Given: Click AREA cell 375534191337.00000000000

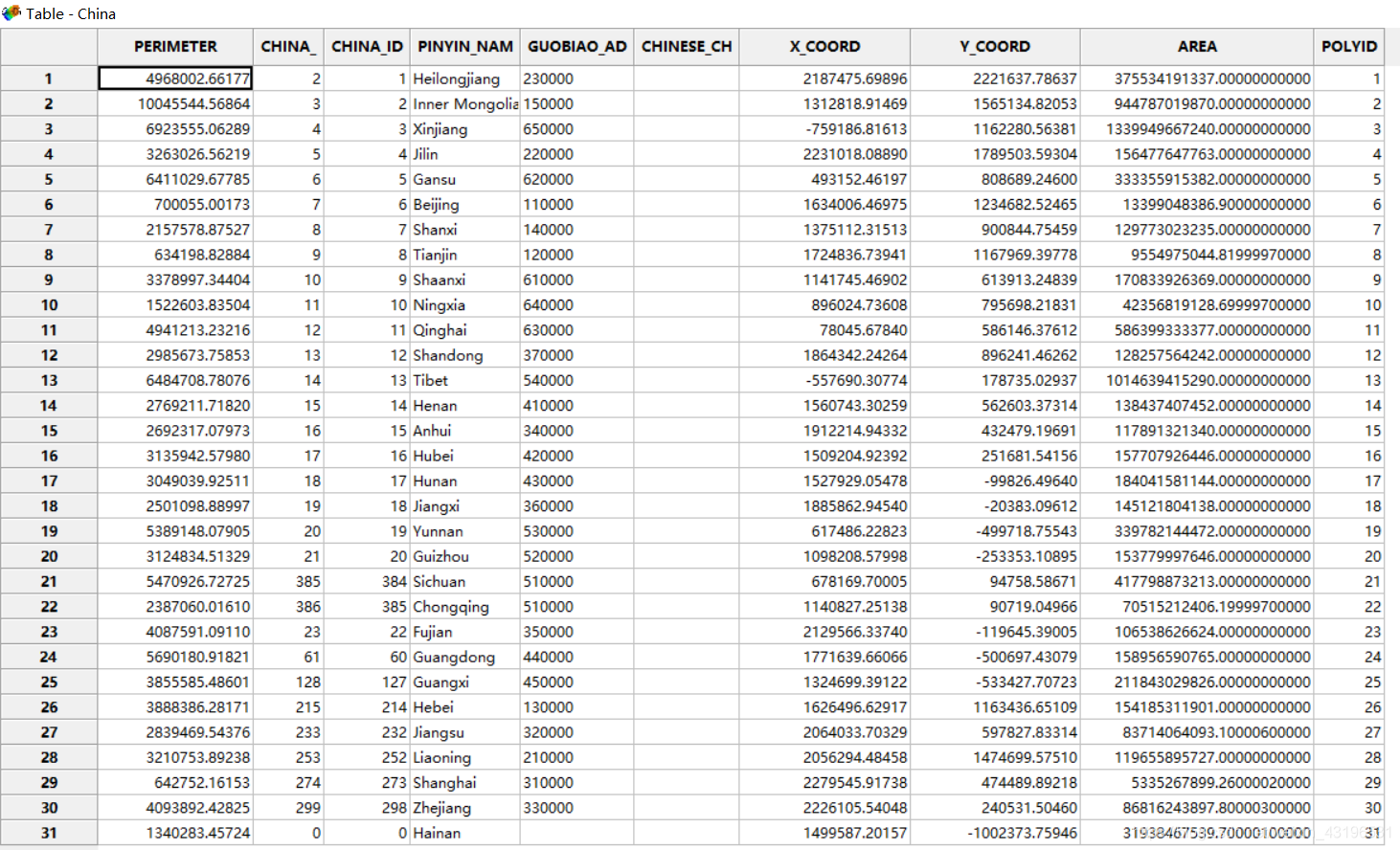Looking at the screenshot, I should pos(1197,78).
